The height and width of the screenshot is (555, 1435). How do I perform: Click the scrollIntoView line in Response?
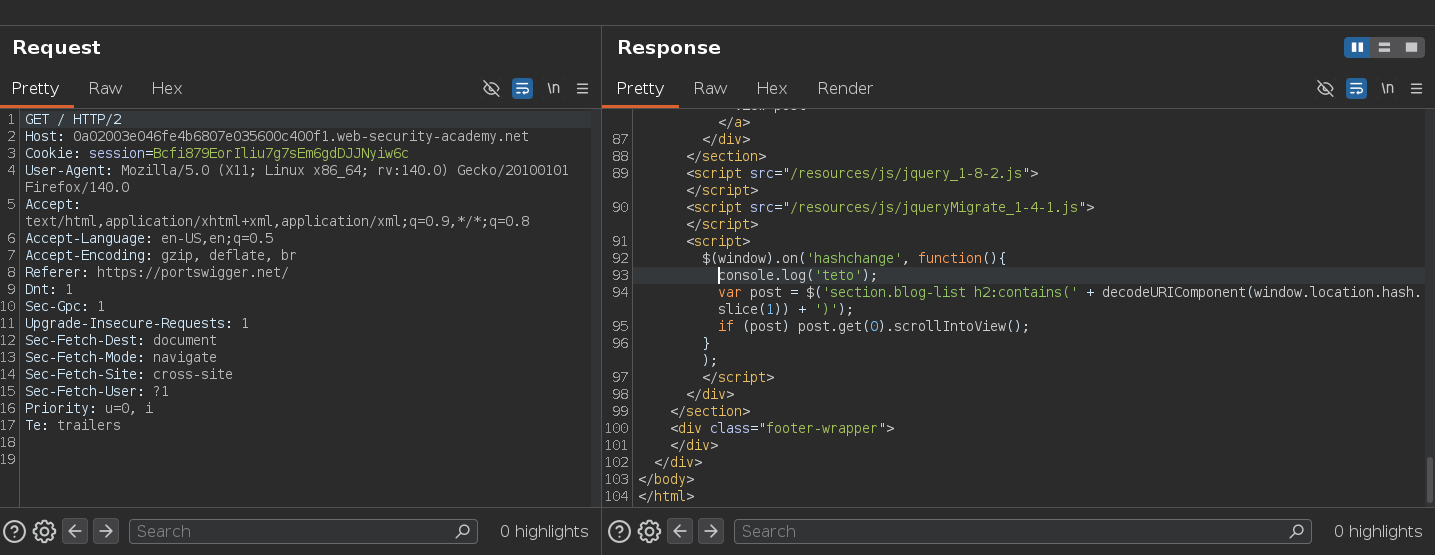pos(874,326)
